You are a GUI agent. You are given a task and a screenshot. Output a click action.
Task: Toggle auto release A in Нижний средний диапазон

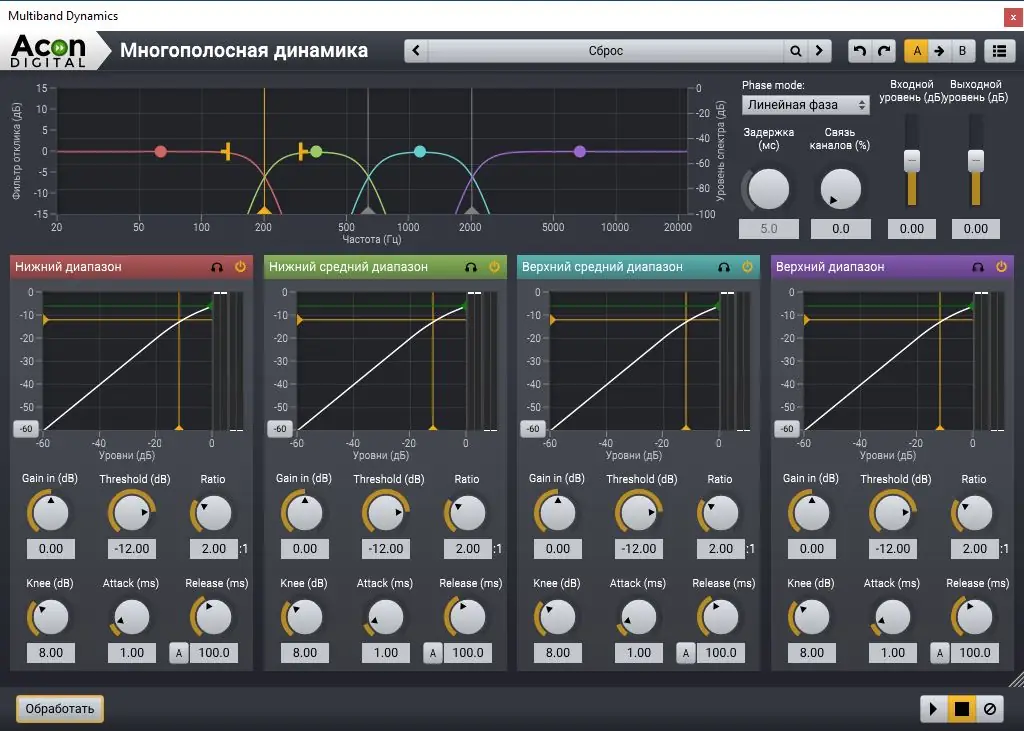click(432, 653)
